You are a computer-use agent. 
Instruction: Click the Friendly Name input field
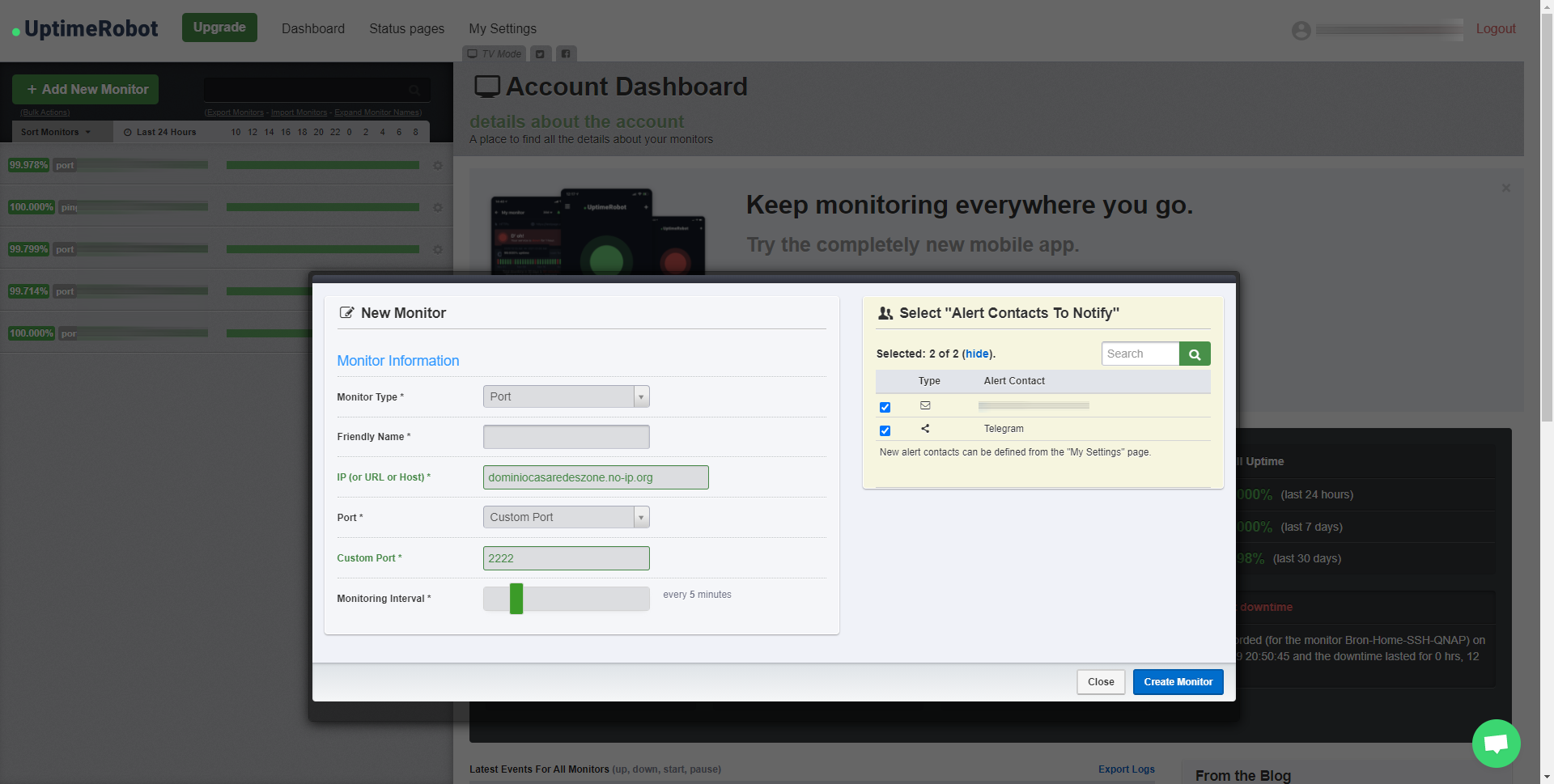(x=567, y=437)
